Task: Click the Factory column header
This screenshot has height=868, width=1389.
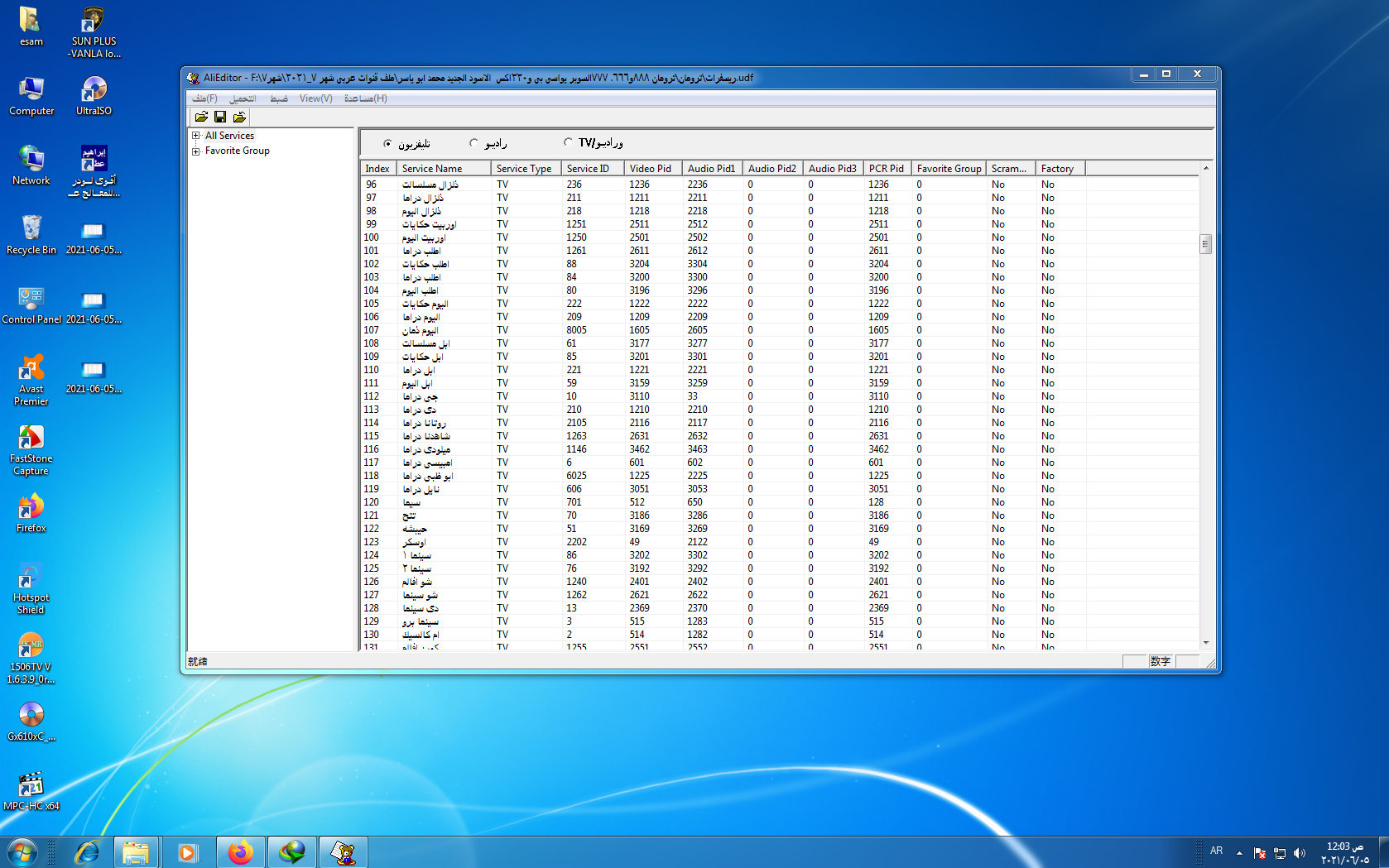Action: [x=1060, y=169]
